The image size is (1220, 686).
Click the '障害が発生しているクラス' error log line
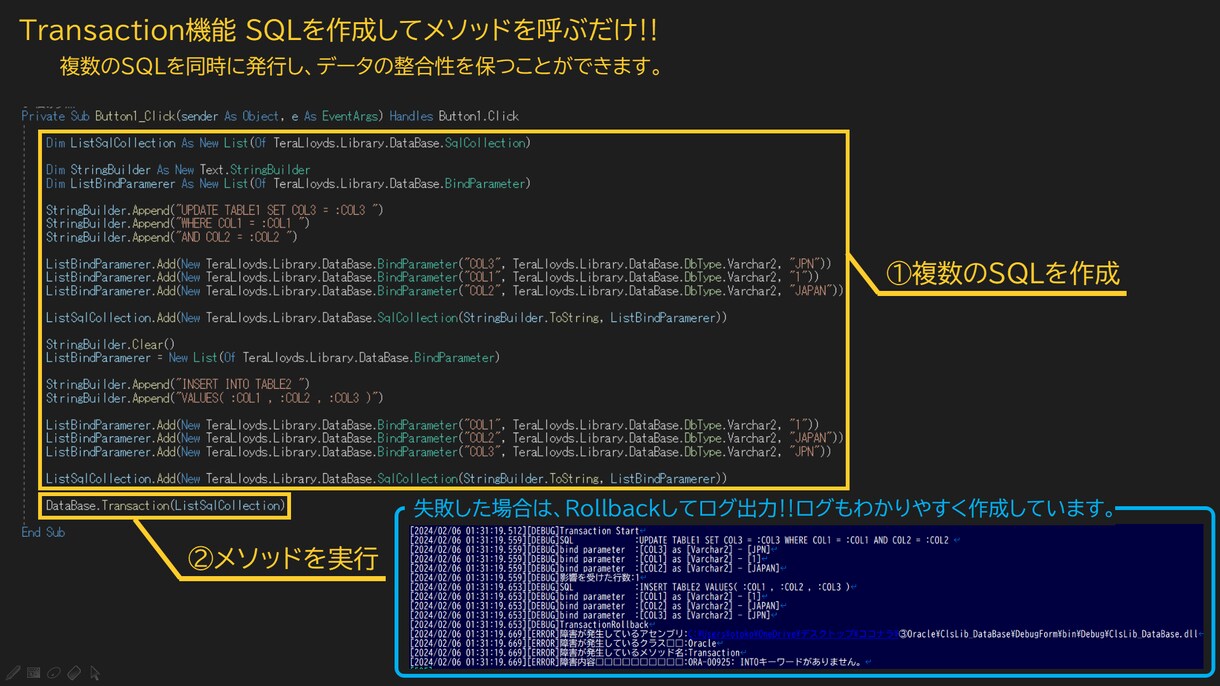click(x=564, y=644)
